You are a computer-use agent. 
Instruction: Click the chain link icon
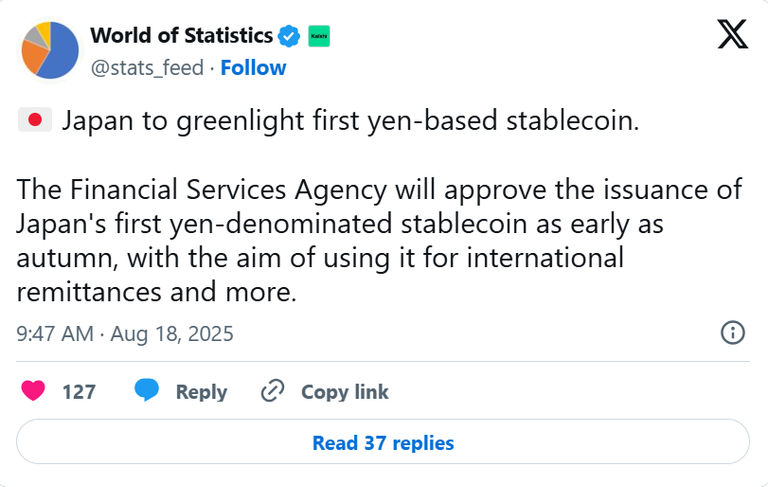click(272, 391)
